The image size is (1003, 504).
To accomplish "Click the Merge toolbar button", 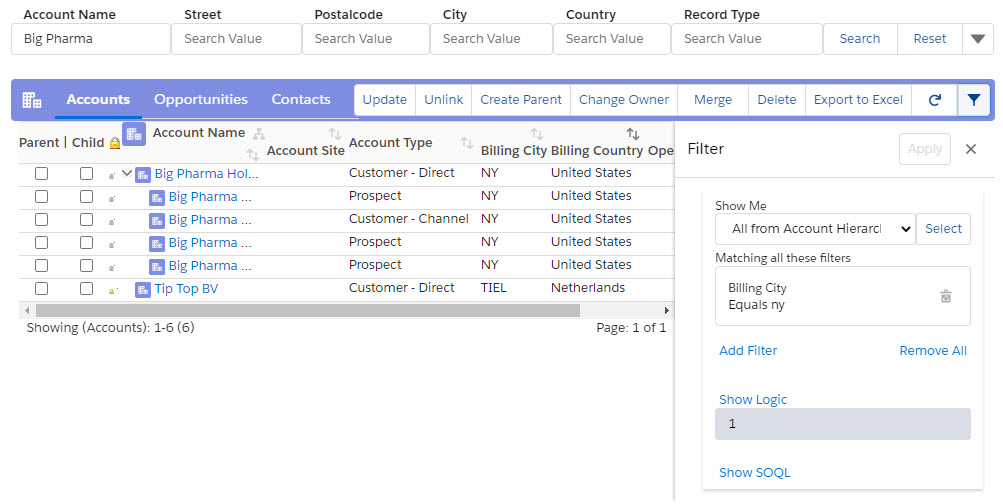I will [713, 100].
